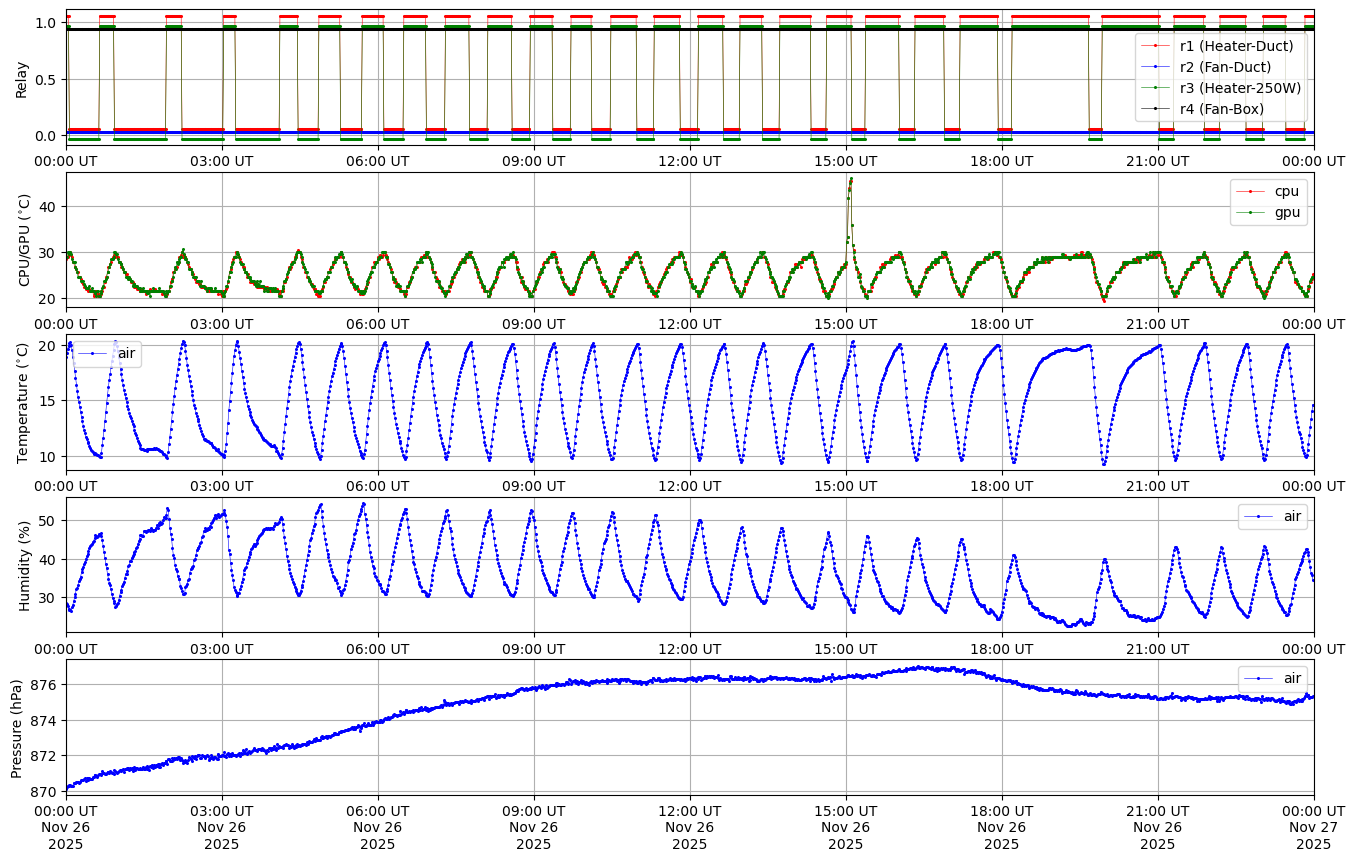Select air legend in the Temperature chart
The height and width of the screenshot is (861, 1355).
point(126,353)
